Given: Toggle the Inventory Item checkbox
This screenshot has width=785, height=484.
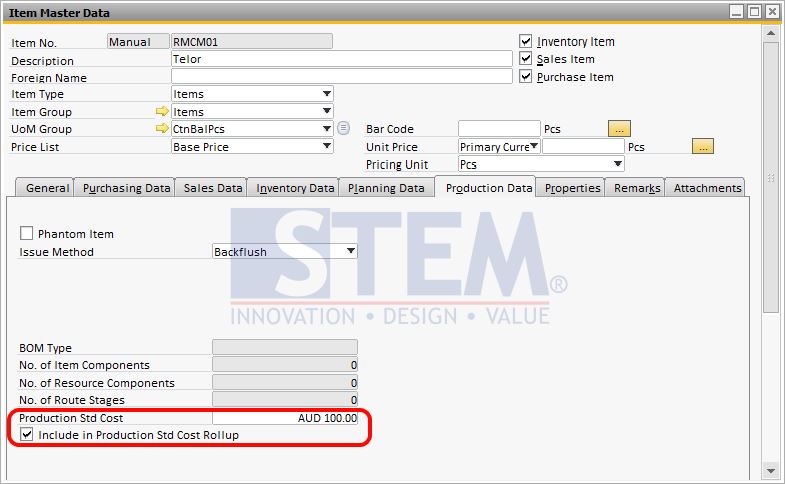Looking at the screenshot, I should point(525,41).
